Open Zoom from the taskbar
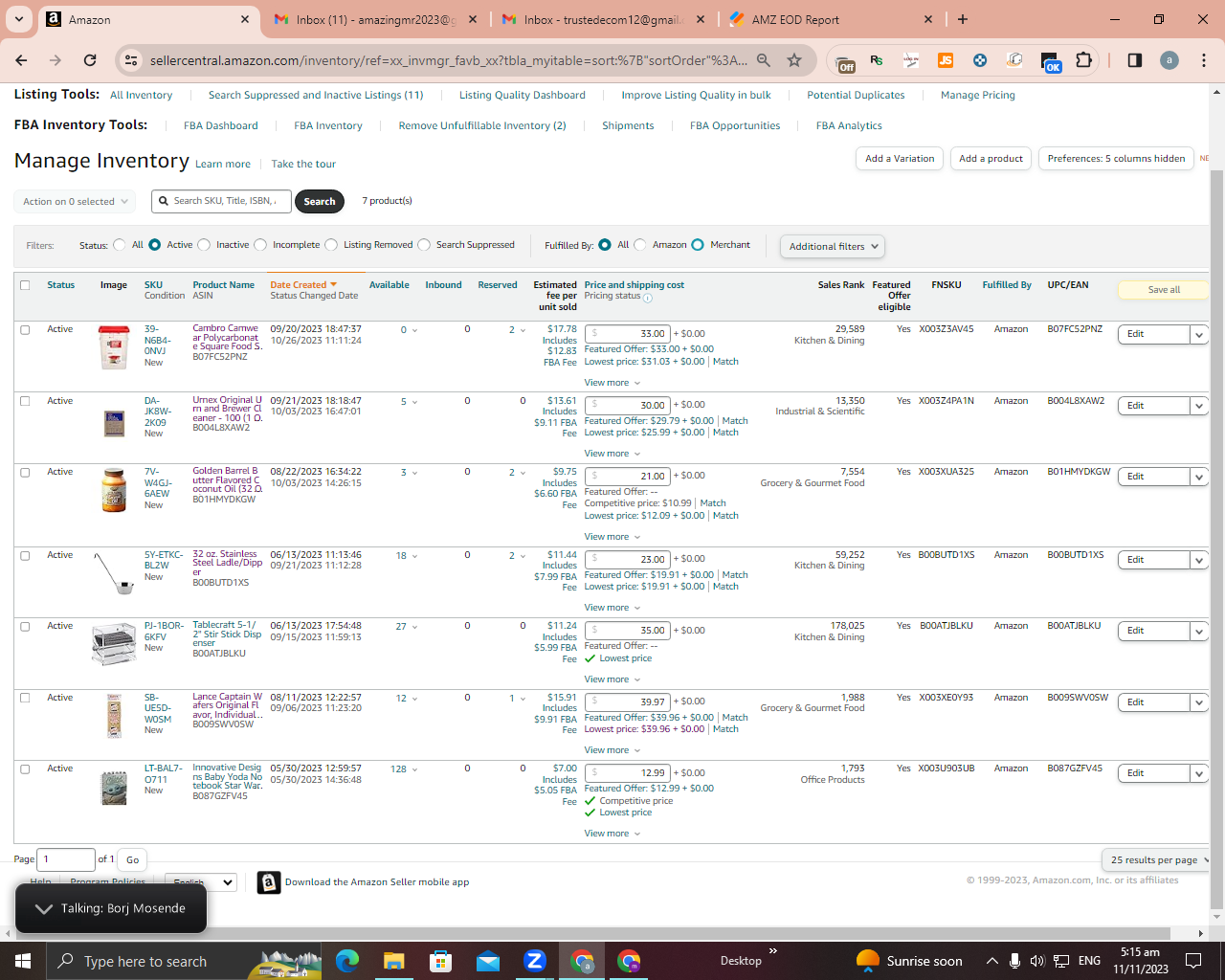The height and width of the screenshot is (980, 1225). pyautogui.click(x=535, y=961)
